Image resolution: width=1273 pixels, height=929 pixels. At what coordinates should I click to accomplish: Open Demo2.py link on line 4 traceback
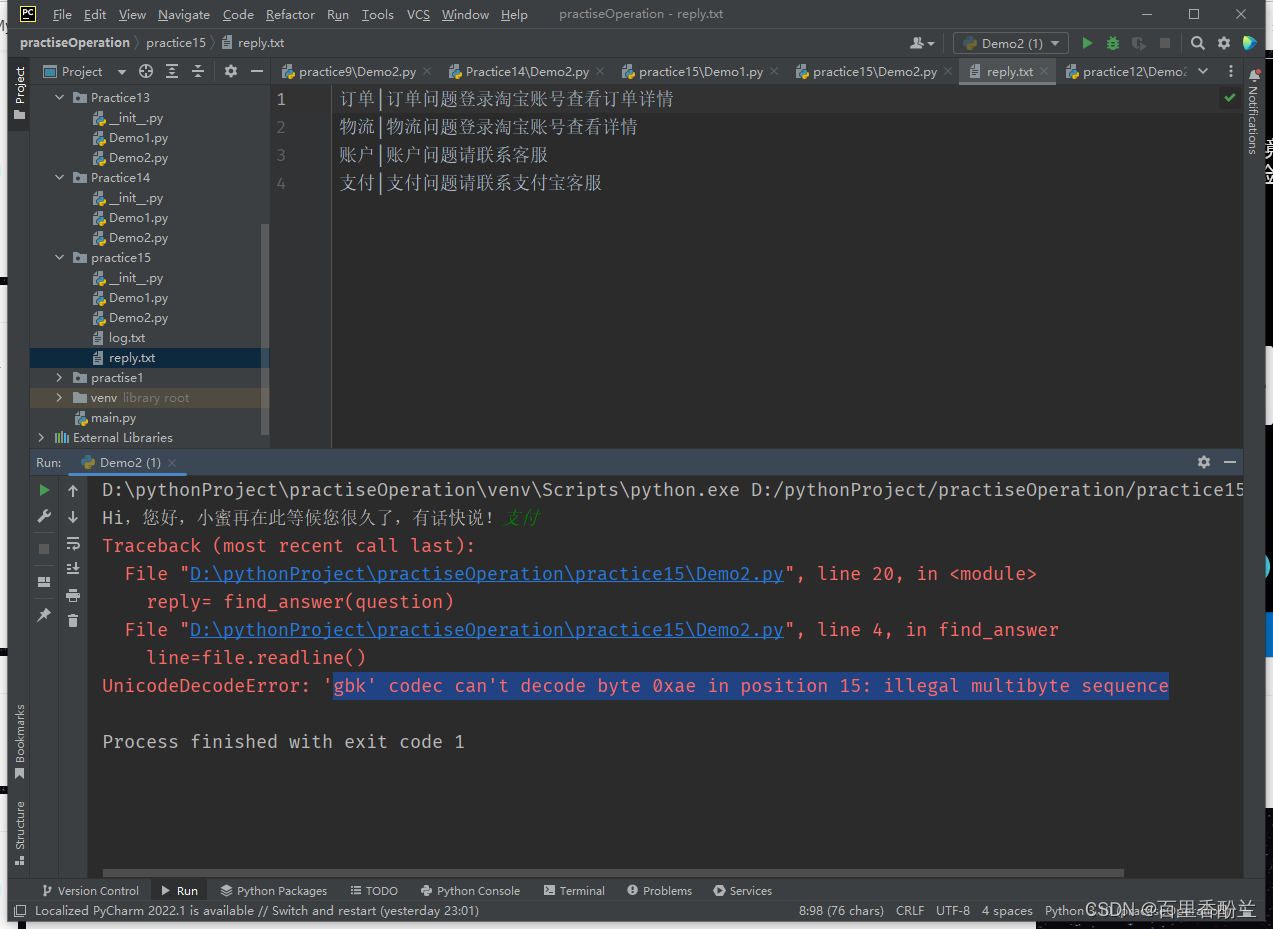tap(486, 629)
